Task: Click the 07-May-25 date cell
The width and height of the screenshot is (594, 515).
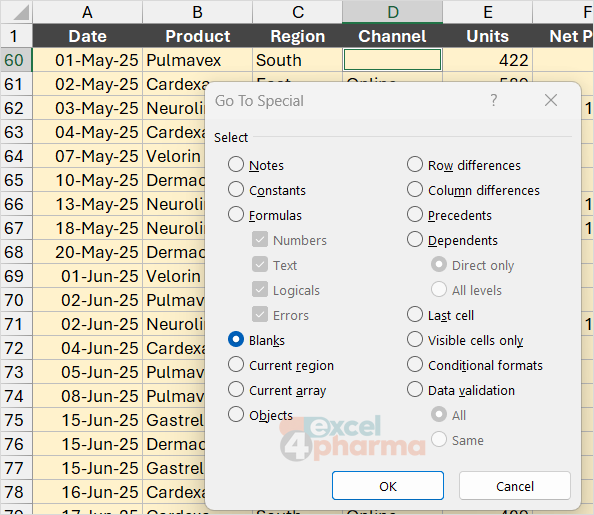Action: pos(88,156)
